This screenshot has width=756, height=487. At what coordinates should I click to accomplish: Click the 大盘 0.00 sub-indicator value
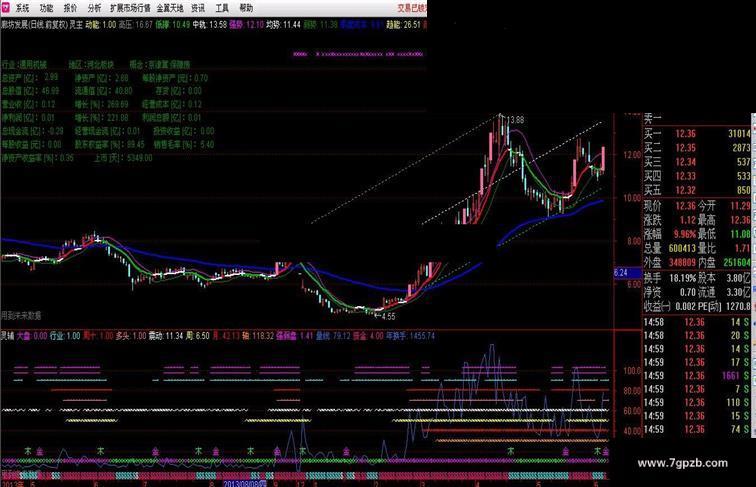click(x=32, y=336)
